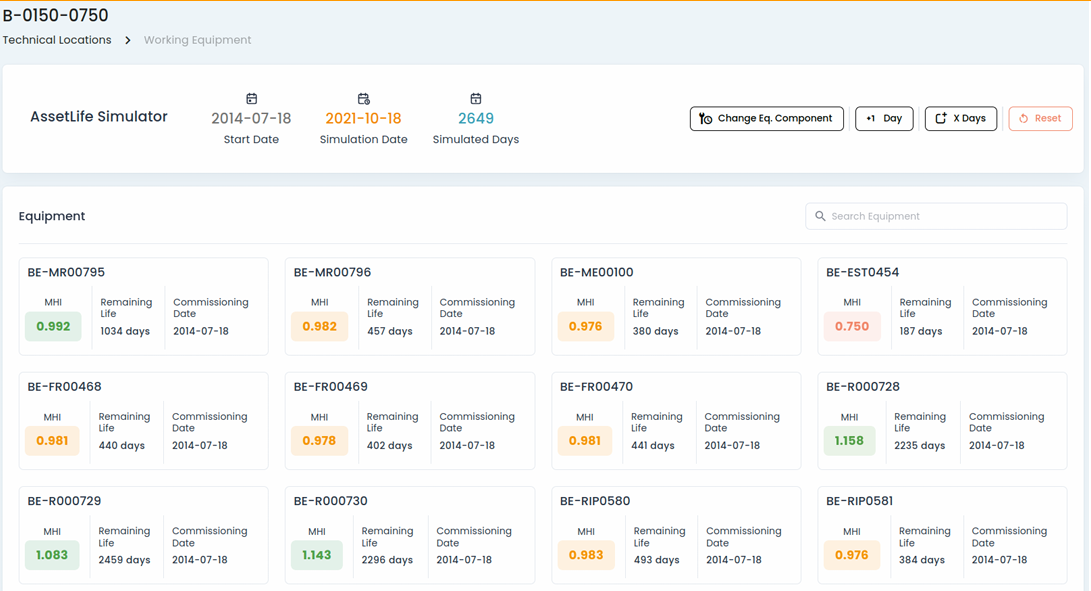Screen dimensions: 1091x591
Task: Select Working Equipment breadcrumb
Action: point(198,40)
